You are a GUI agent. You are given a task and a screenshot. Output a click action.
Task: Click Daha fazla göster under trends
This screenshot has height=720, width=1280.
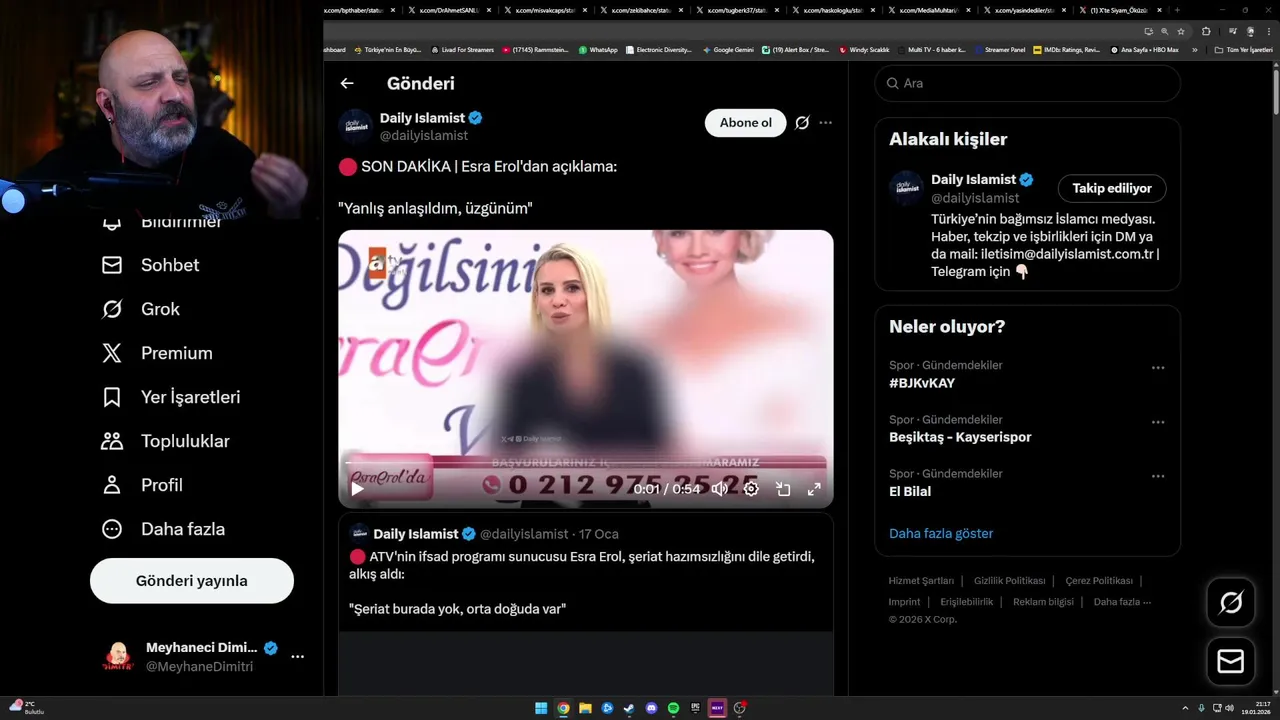(x=941, y=534)
